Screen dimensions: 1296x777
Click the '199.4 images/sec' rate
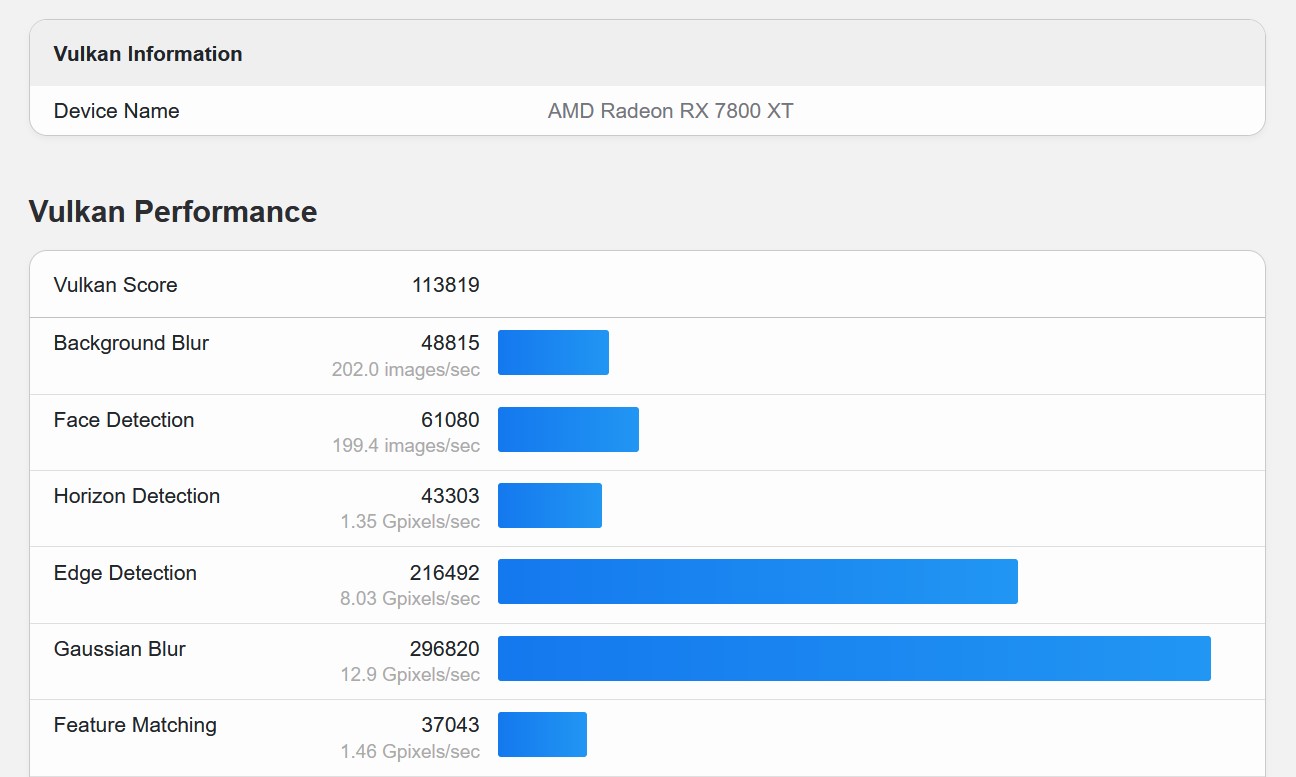(406, 446)
